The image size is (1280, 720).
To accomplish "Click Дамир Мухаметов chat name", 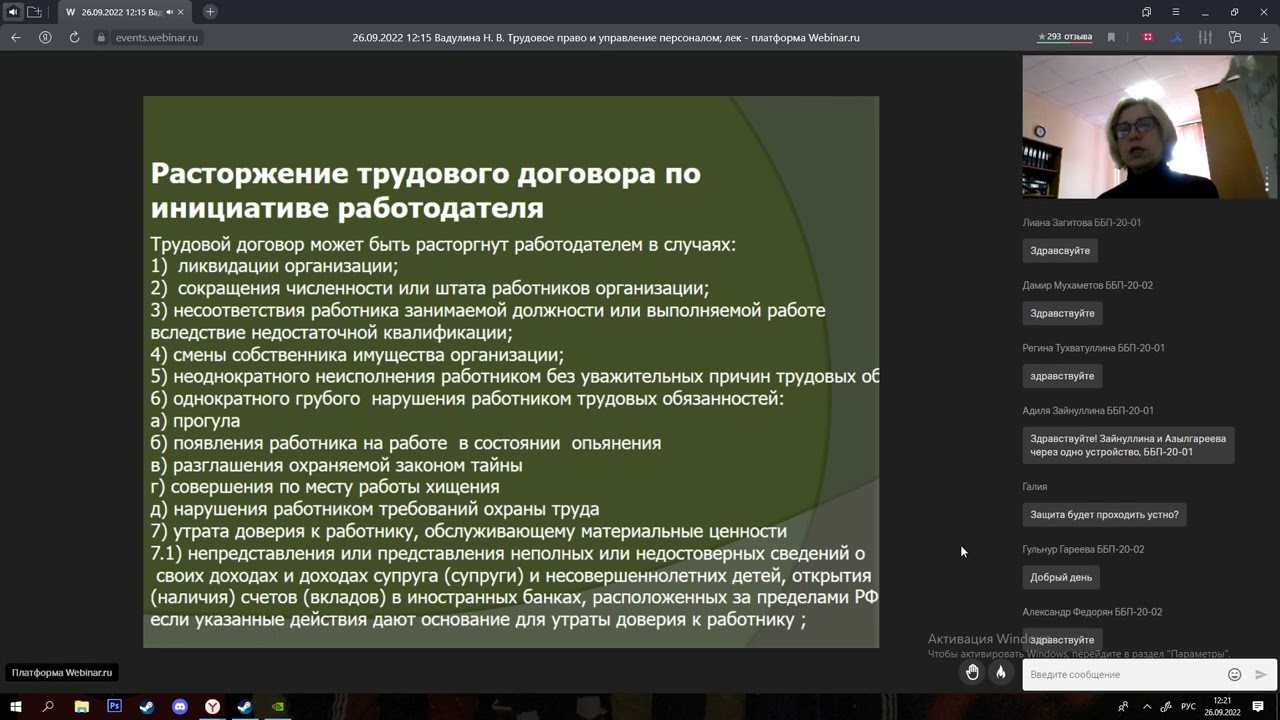I will pos(1087,285).
